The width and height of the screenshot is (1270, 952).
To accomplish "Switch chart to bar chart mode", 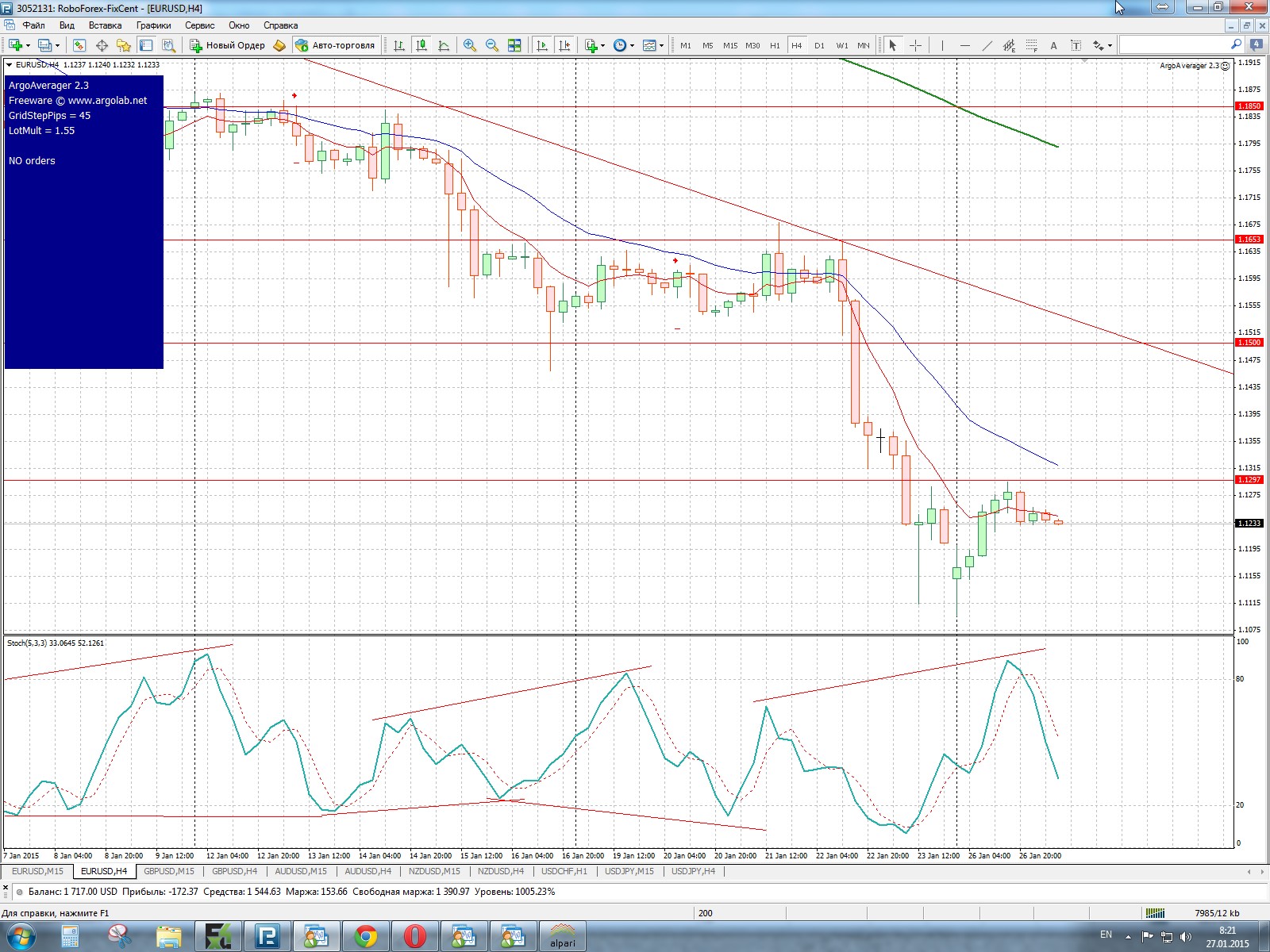I will pyautogui.click(x=399, y=45).
